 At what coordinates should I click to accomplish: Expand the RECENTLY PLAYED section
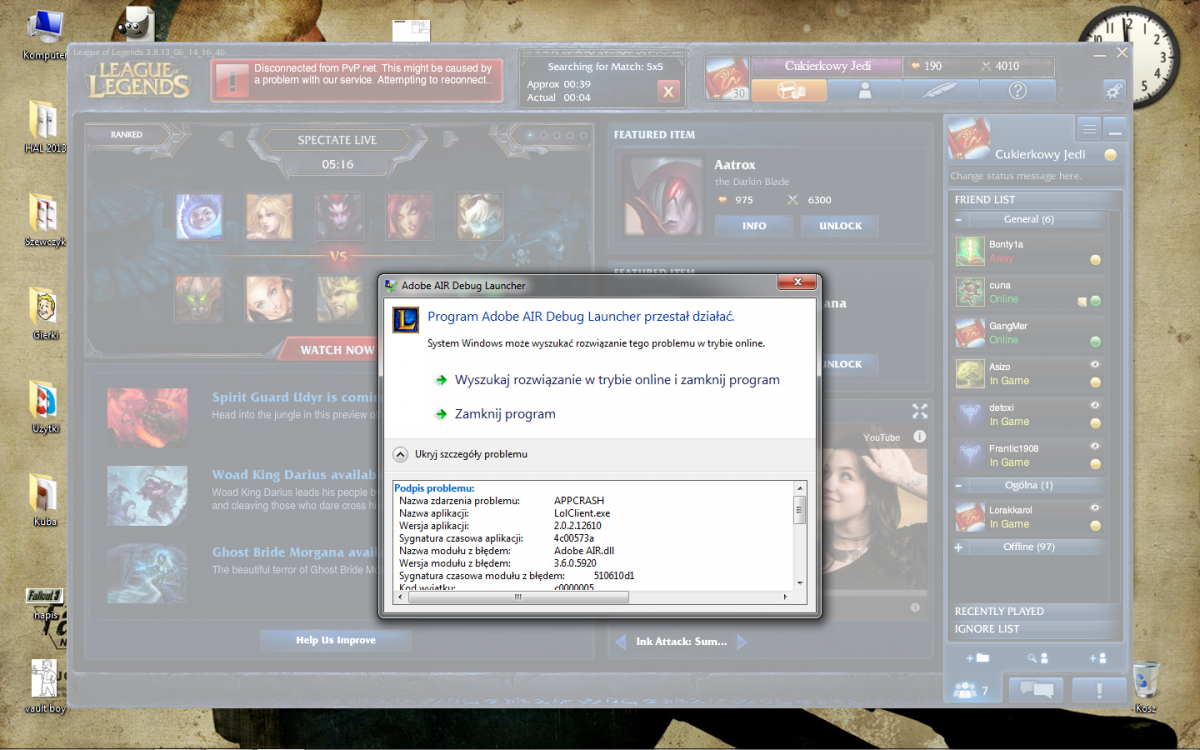click(x=1033, y=611)
